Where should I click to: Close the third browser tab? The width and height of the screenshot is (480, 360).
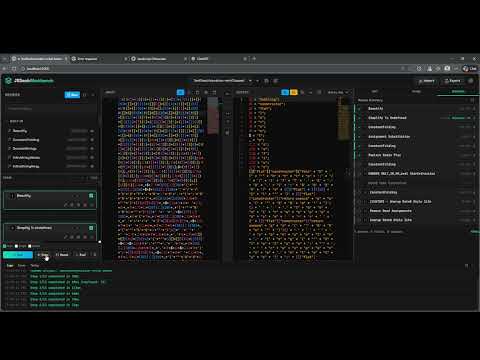[x=185, y=59]
